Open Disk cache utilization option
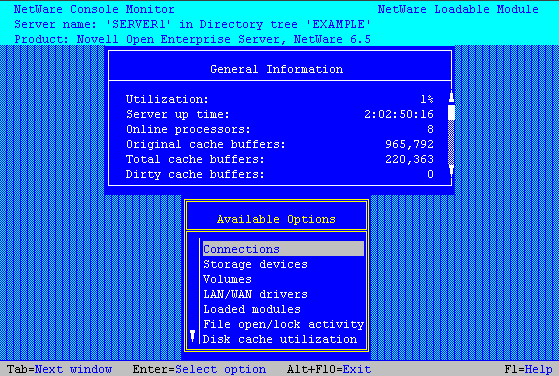 pyautogui.click(x=280, y=339)
